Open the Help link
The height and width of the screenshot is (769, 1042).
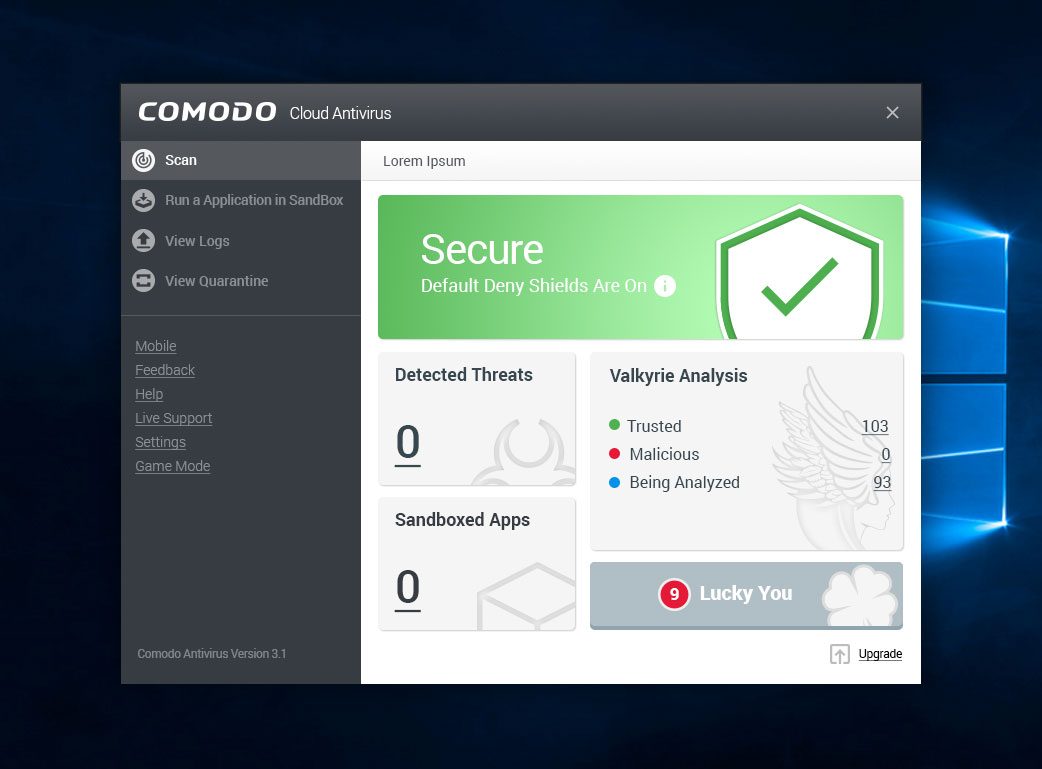(149, 394)
